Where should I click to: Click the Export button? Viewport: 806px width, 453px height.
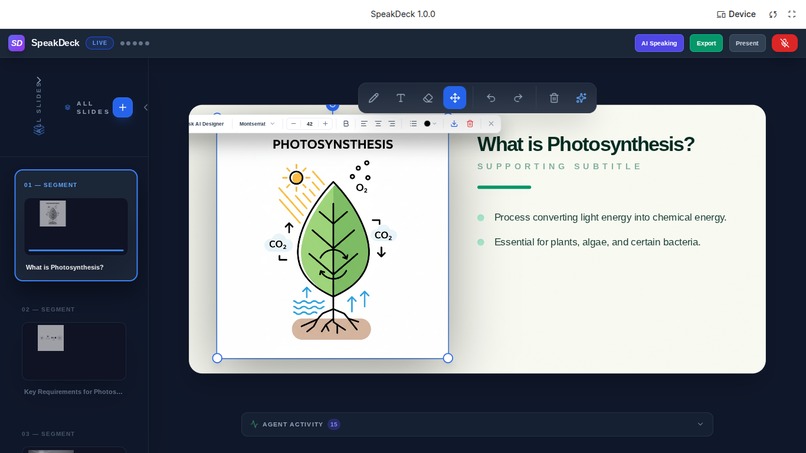706,43
